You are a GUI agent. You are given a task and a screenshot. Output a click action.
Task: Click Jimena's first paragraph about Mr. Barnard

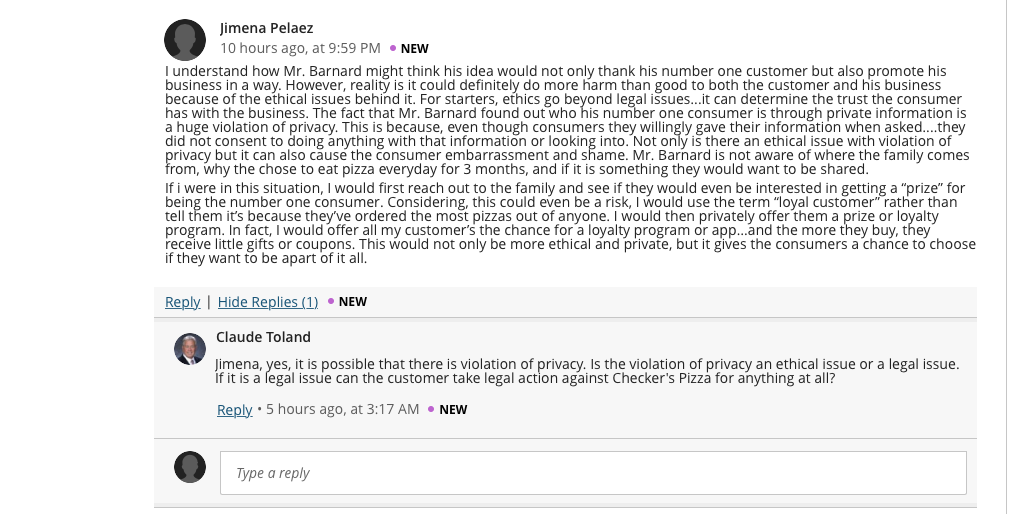[x=567, y=120]
